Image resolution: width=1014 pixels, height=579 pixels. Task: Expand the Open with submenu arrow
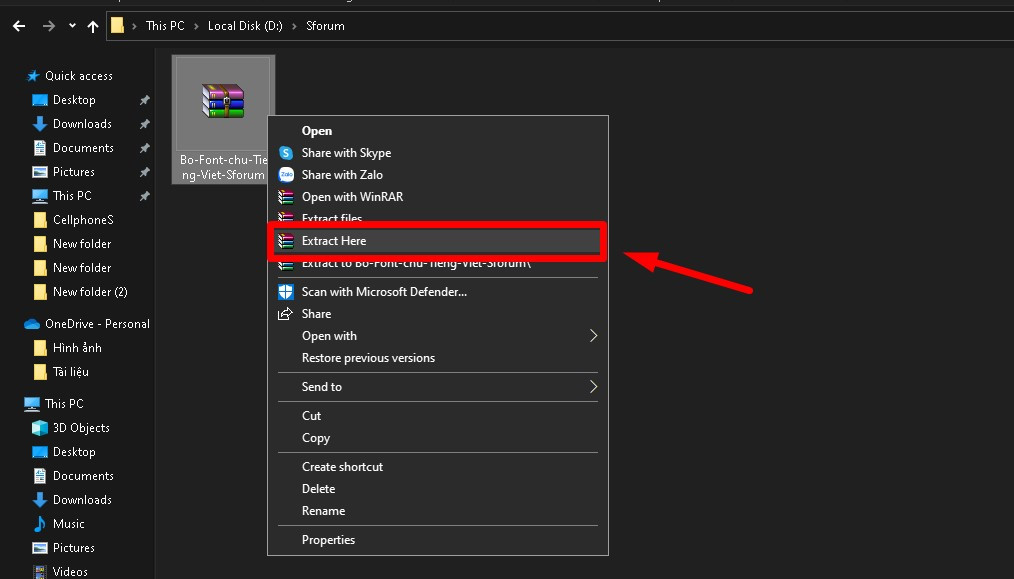click(x=592, y=336)
